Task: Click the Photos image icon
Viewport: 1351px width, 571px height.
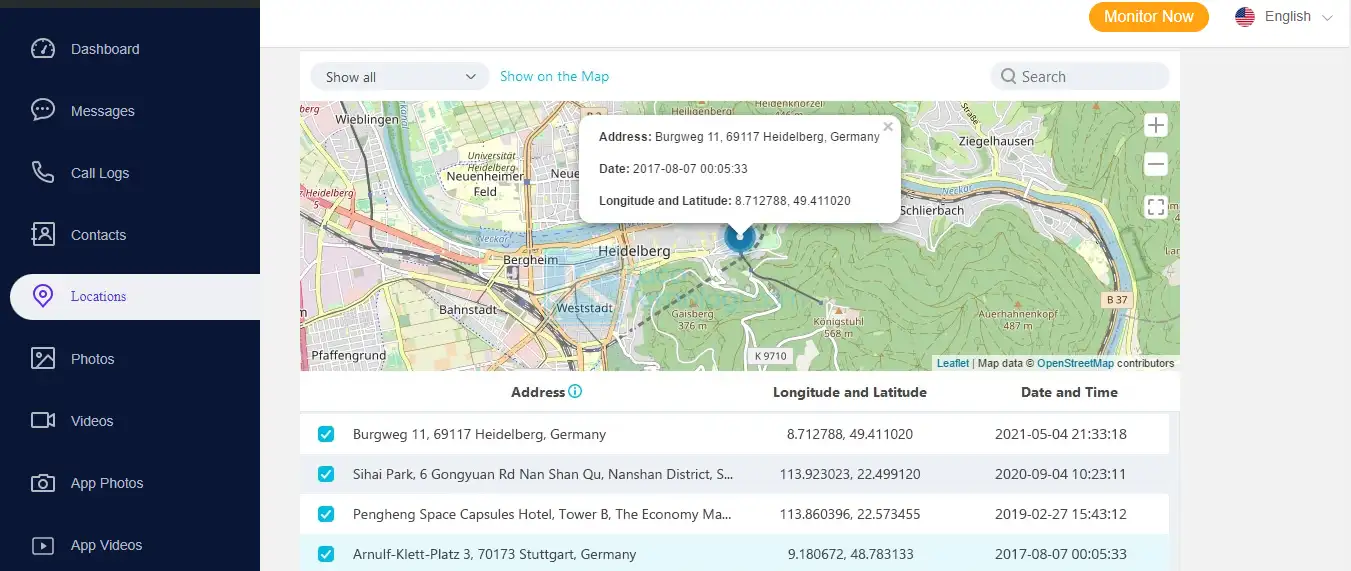Action: point(42,359)
